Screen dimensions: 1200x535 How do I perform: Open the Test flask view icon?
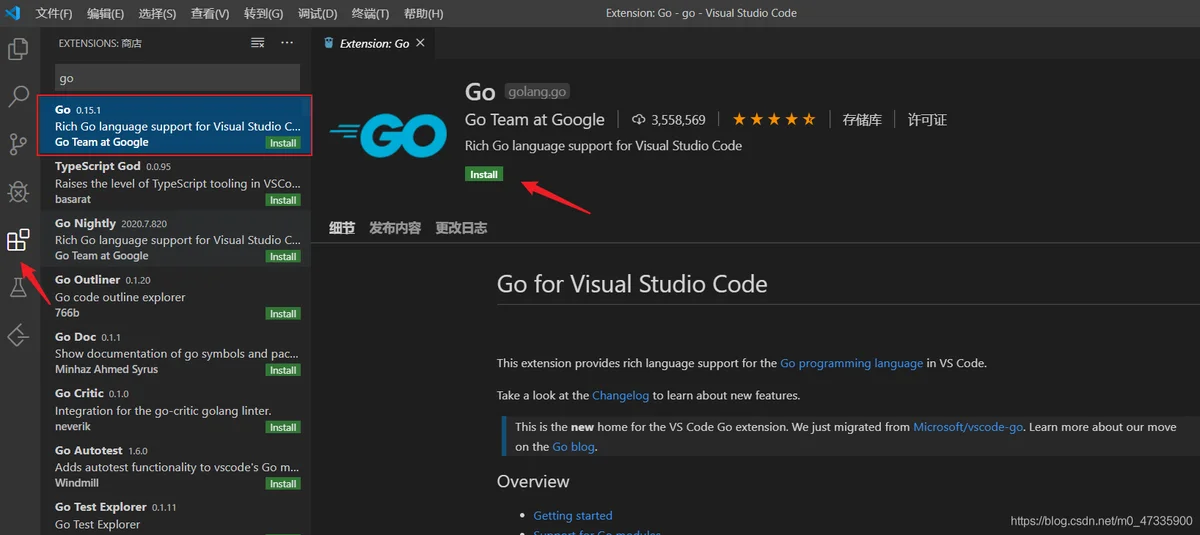pyautogui.click(x=18, y=288)
